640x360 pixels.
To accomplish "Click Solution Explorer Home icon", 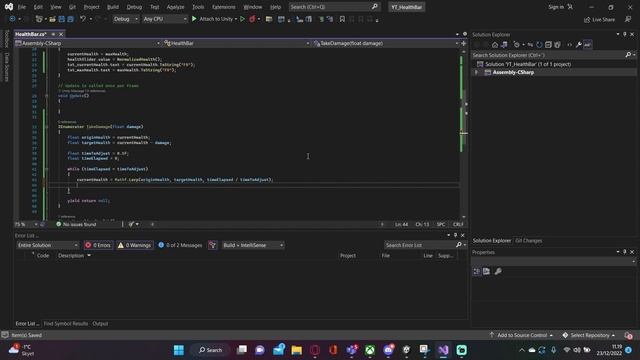I will 495,45.
